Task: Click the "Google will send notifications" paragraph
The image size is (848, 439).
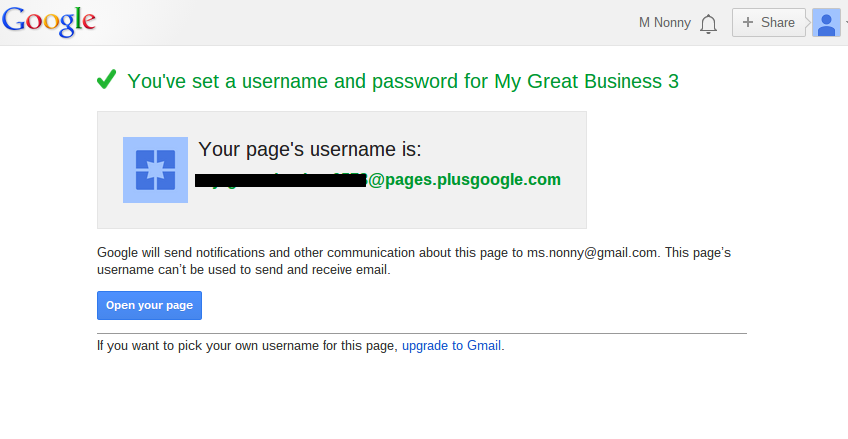Action: [300, 253]
